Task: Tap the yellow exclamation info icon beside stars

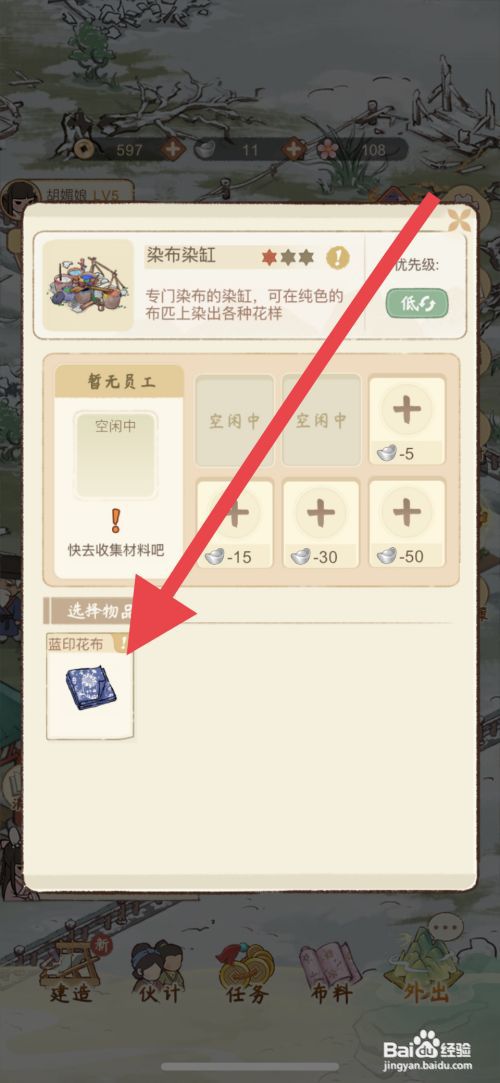Action: (338, 258)
